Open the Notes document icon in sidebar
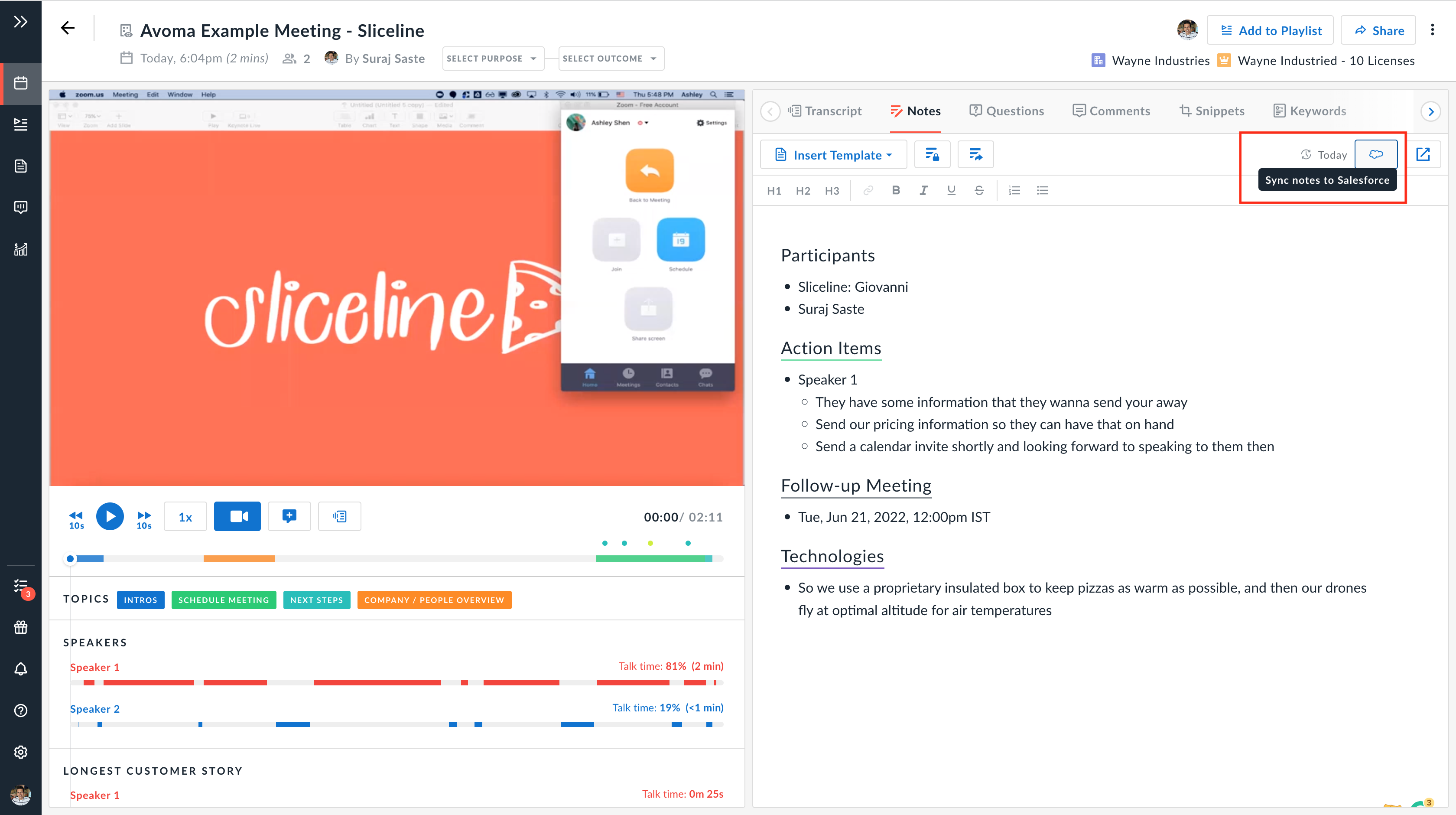The width and height of the screenshot is (1456, 815). pyautogui.click(x=21, y=166)
